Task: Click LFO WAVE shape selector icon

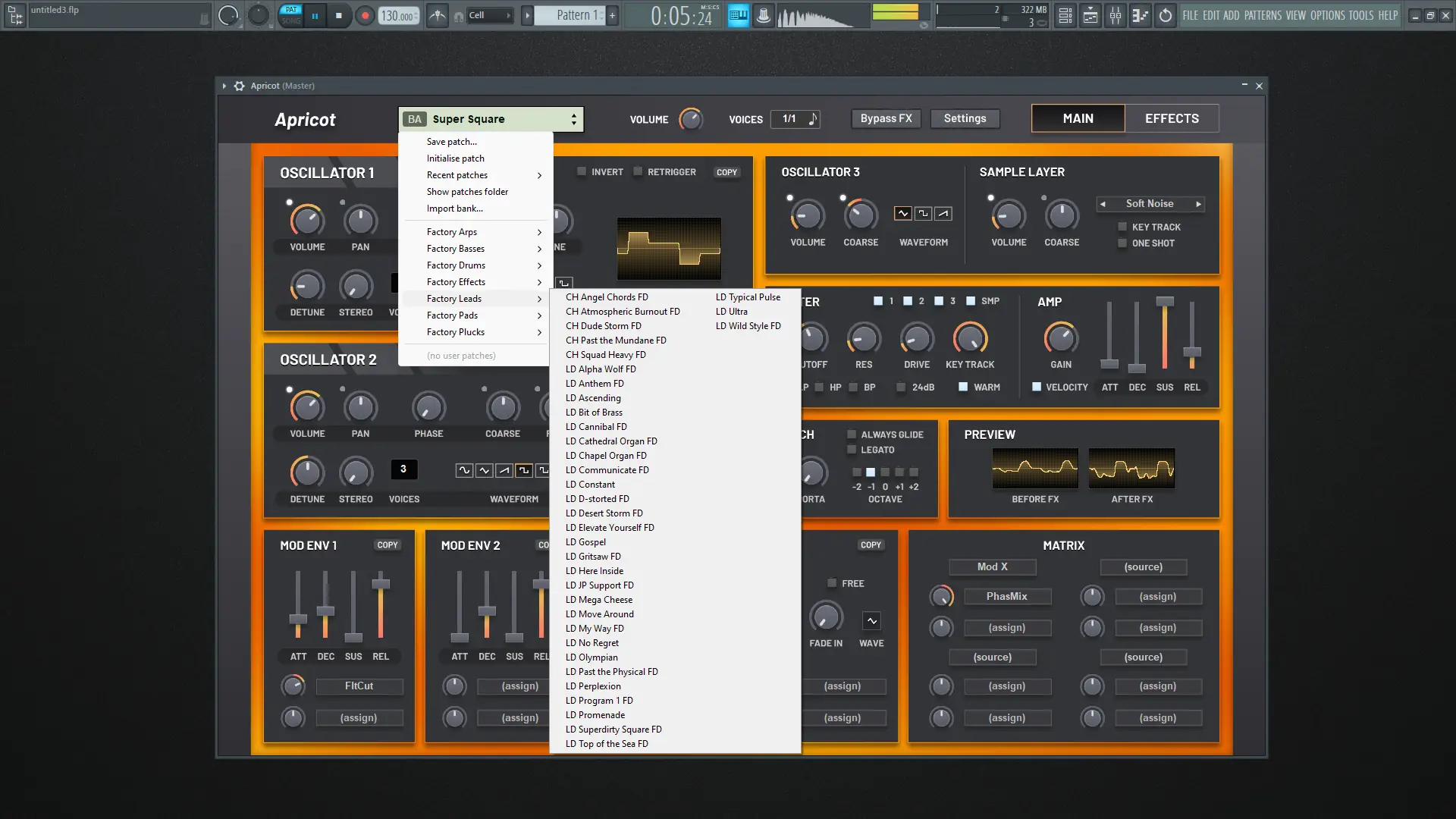Action: tap(871, 621)
